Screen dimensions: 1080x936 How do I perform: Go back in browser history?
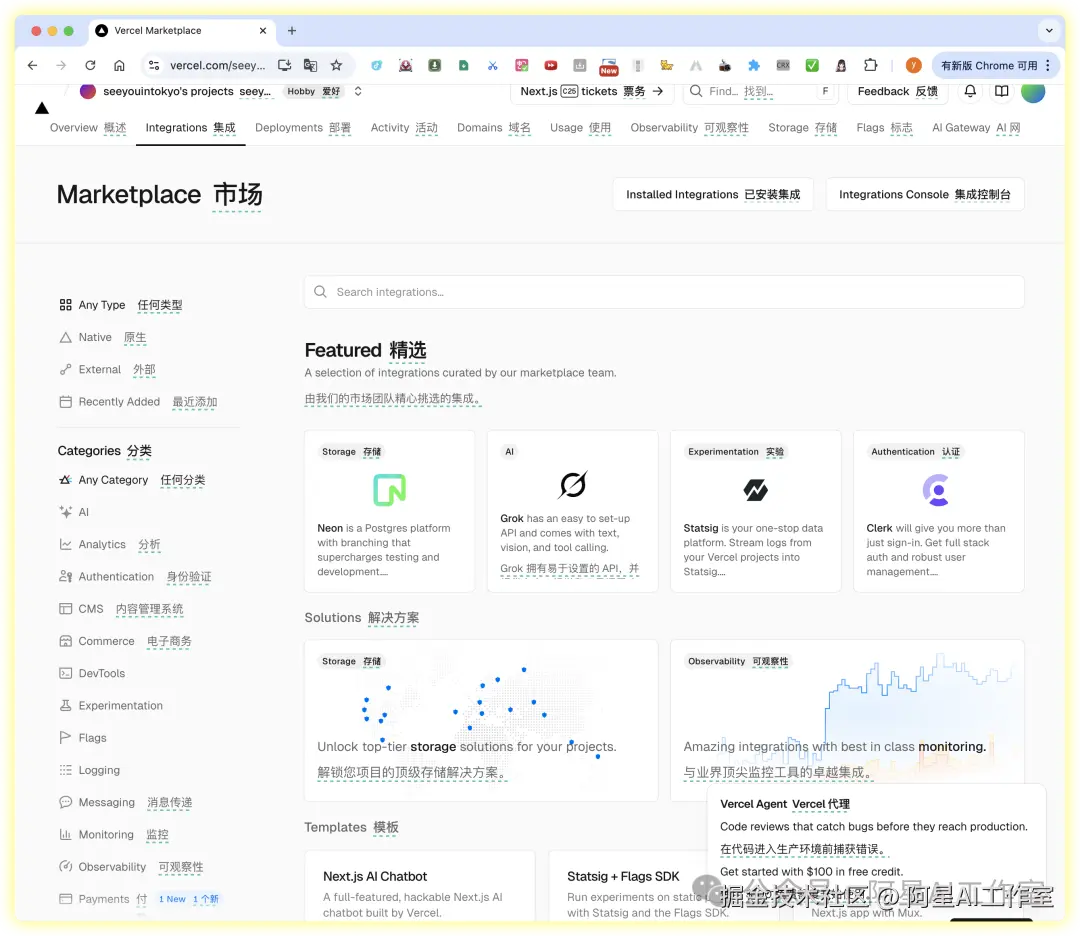(32, 65)
